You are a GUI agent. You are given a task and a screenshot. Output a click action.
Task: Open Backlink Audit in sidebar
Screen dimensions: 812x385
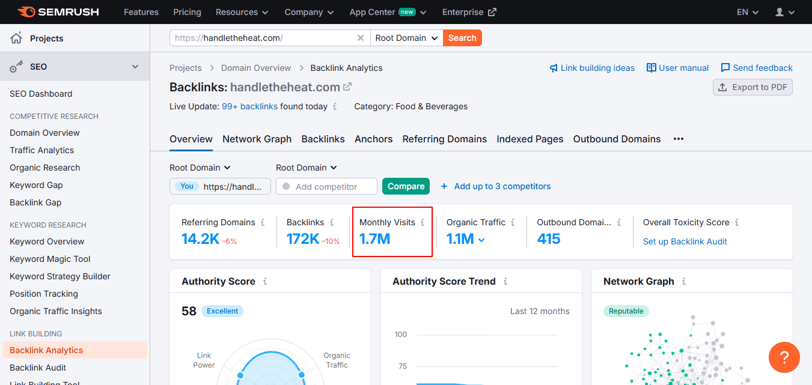tap(38, 368)
